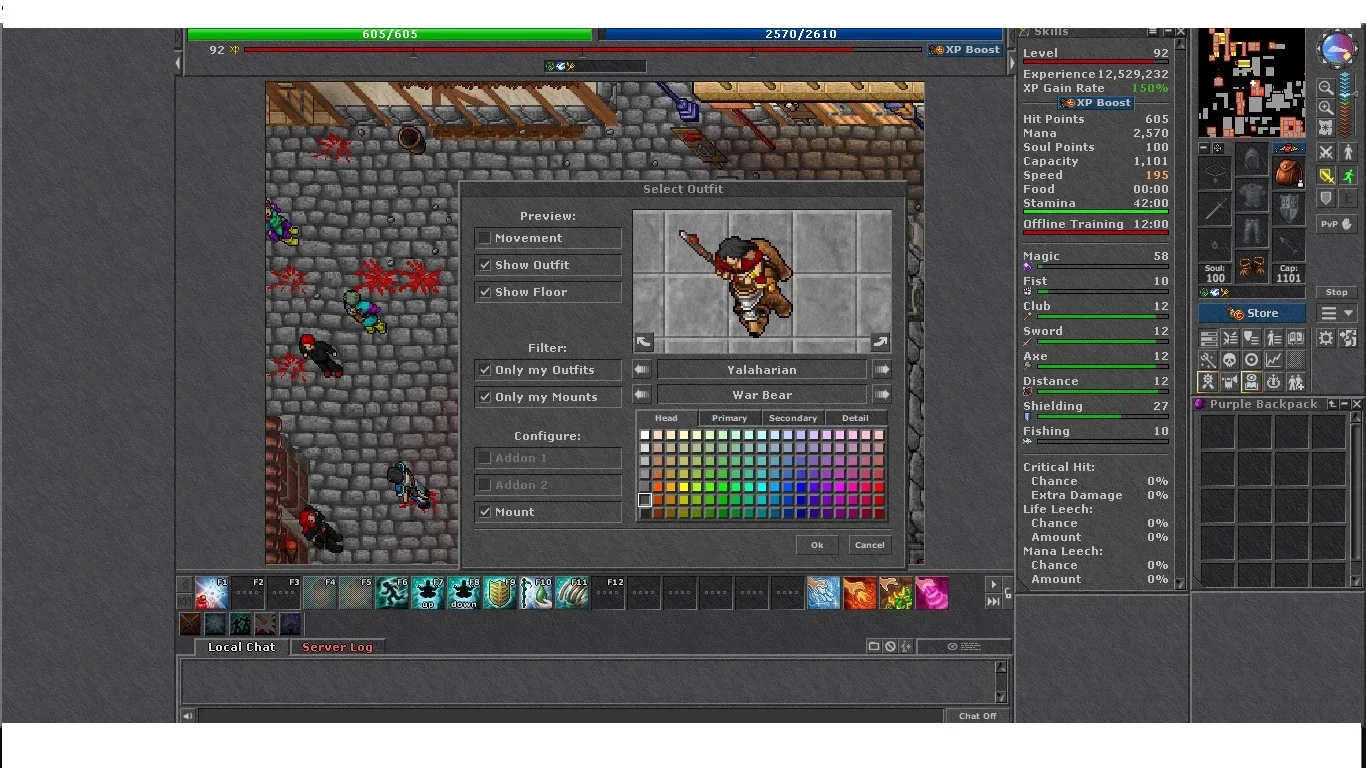Click the speaker icon beside chat input
This screenshot has height=768, width=1366.
187,716
